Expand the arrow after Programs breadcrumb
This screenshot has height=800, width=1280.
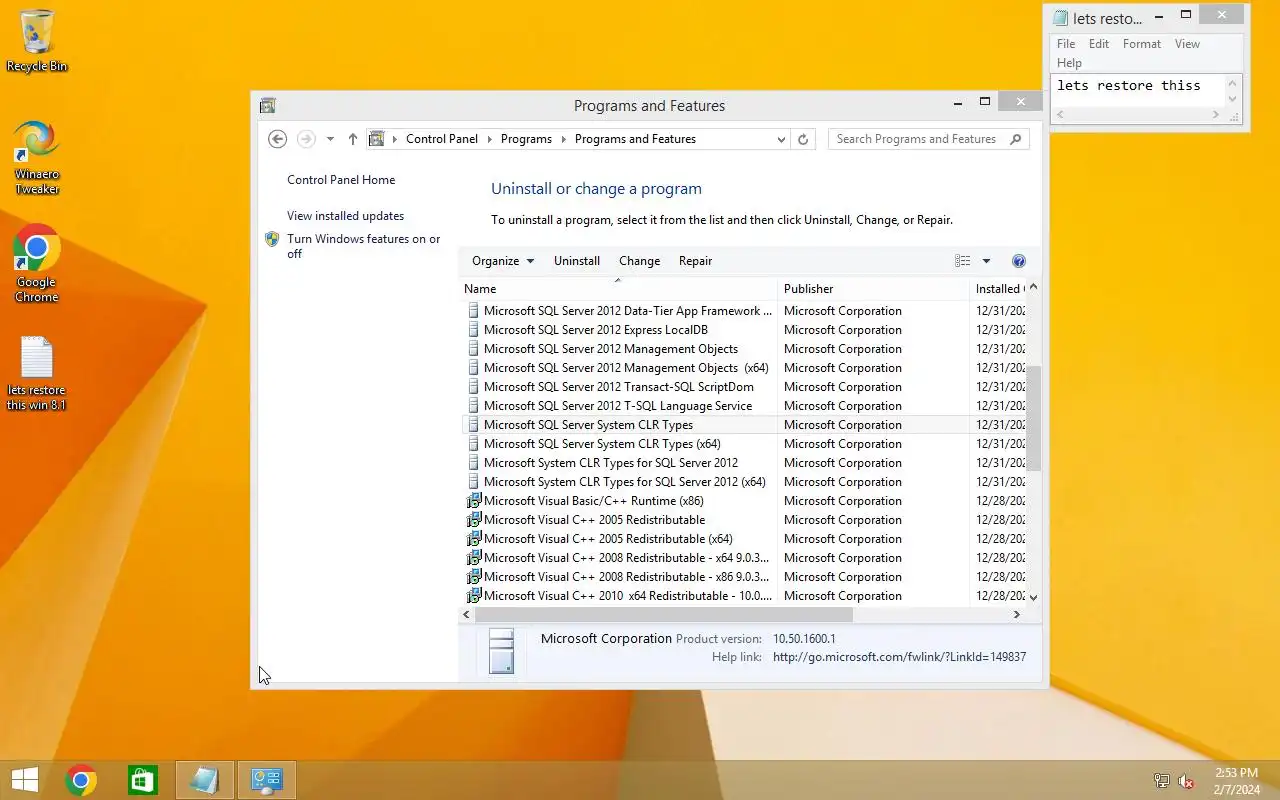coord(564,139)
